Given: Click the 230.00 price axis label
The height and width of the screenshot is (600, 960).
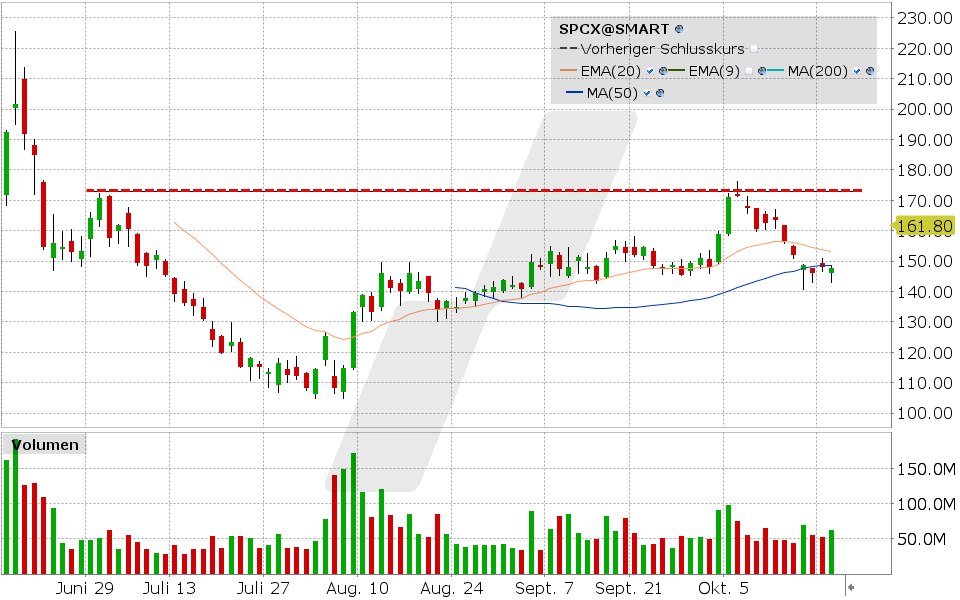Looking at the screenshot, I should pyautogui.click(x=925, y=18).
